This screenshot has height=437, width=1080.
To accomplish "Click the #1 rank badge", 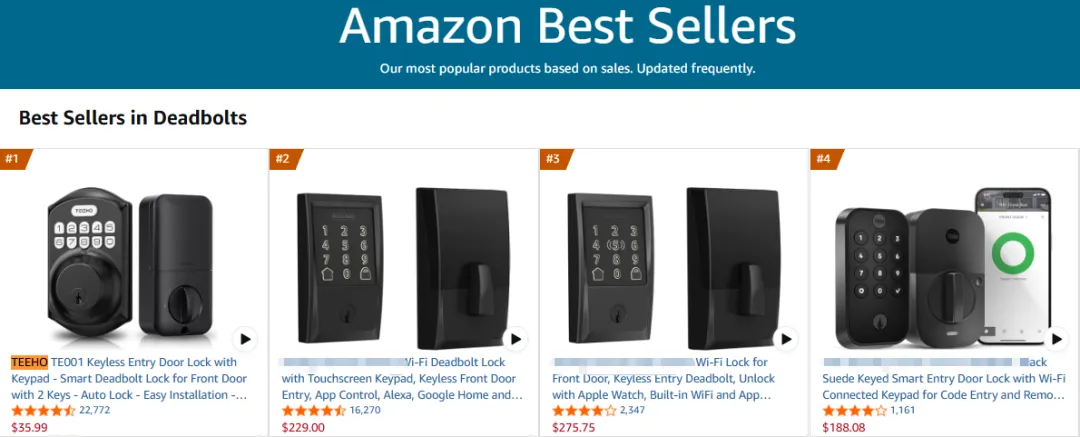I will click(14, 159).
